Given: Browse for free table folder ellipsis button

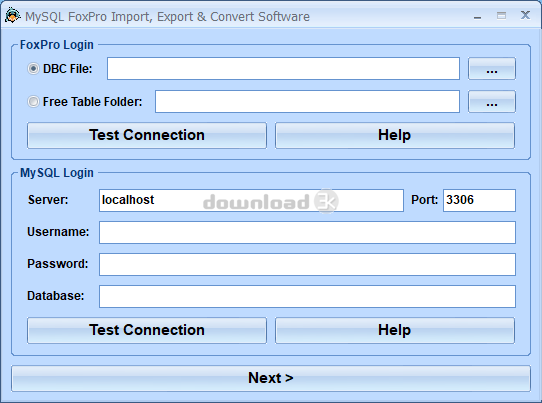Looking at the screenshot, I should (492, 102).
